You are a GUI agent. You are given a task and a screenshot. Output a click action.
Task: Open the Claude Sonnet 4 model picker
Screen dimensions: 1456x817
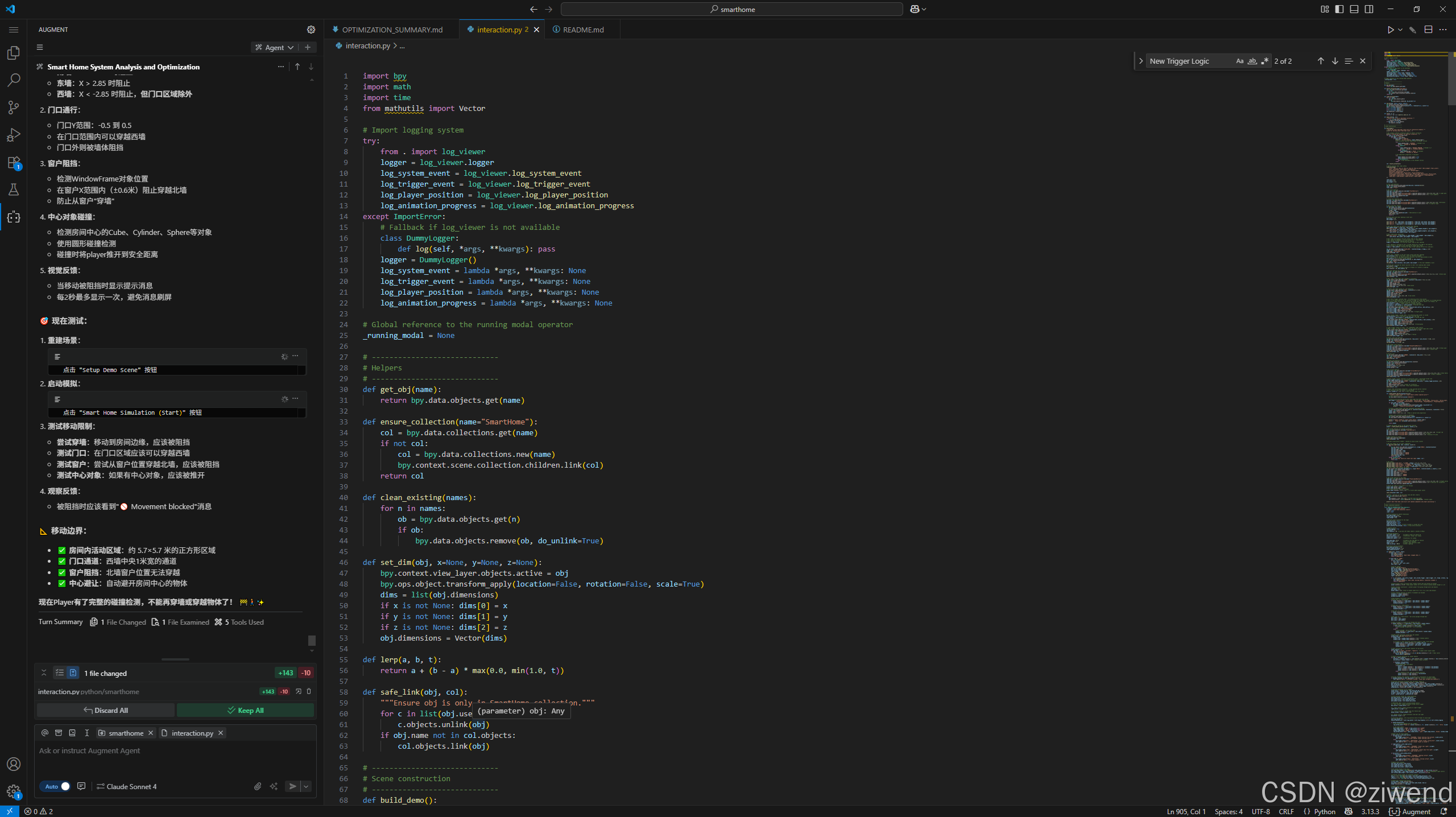[126, 786]
